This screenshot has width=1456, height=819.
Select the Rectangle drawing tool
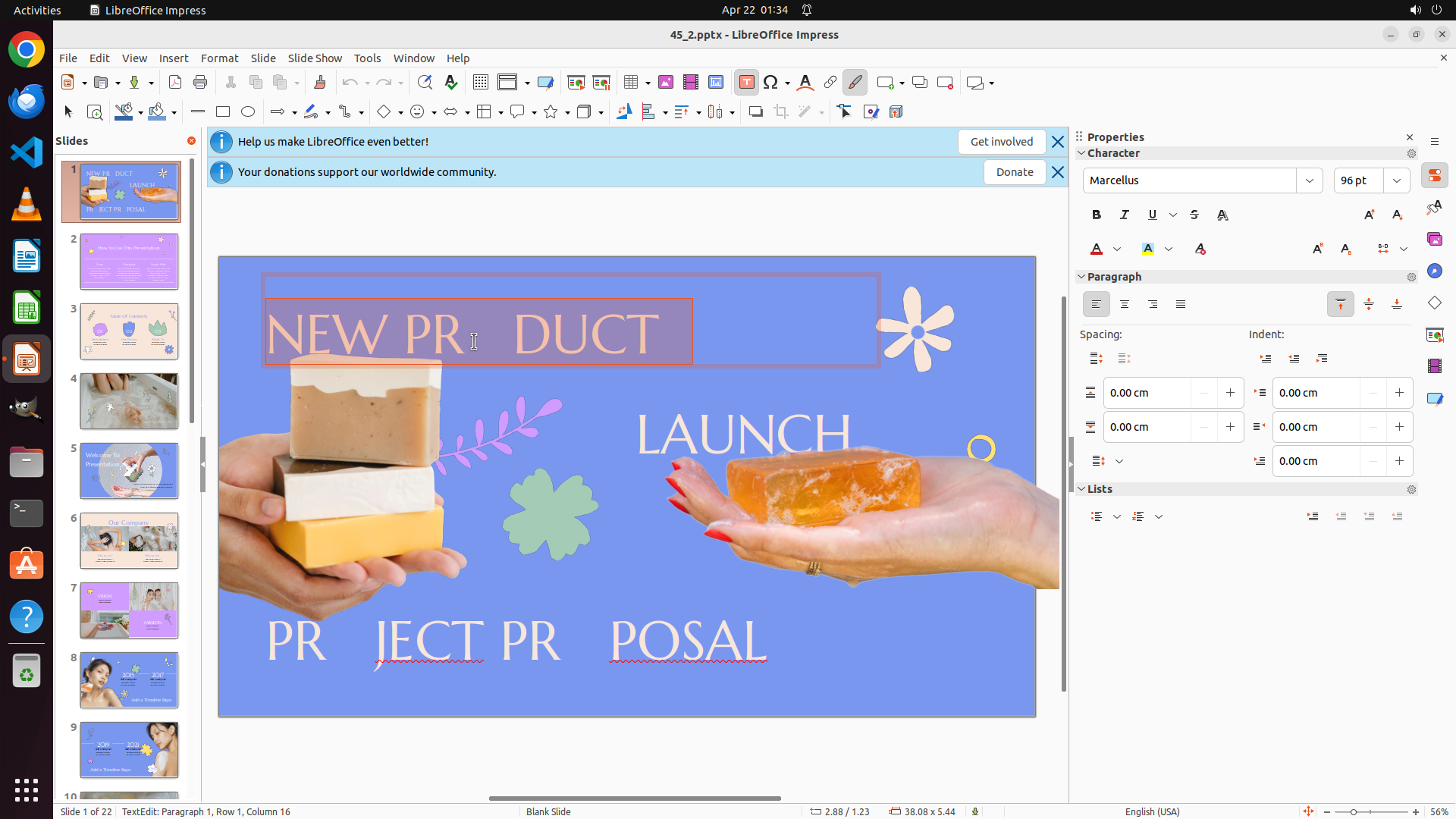(x=223, y=112)
